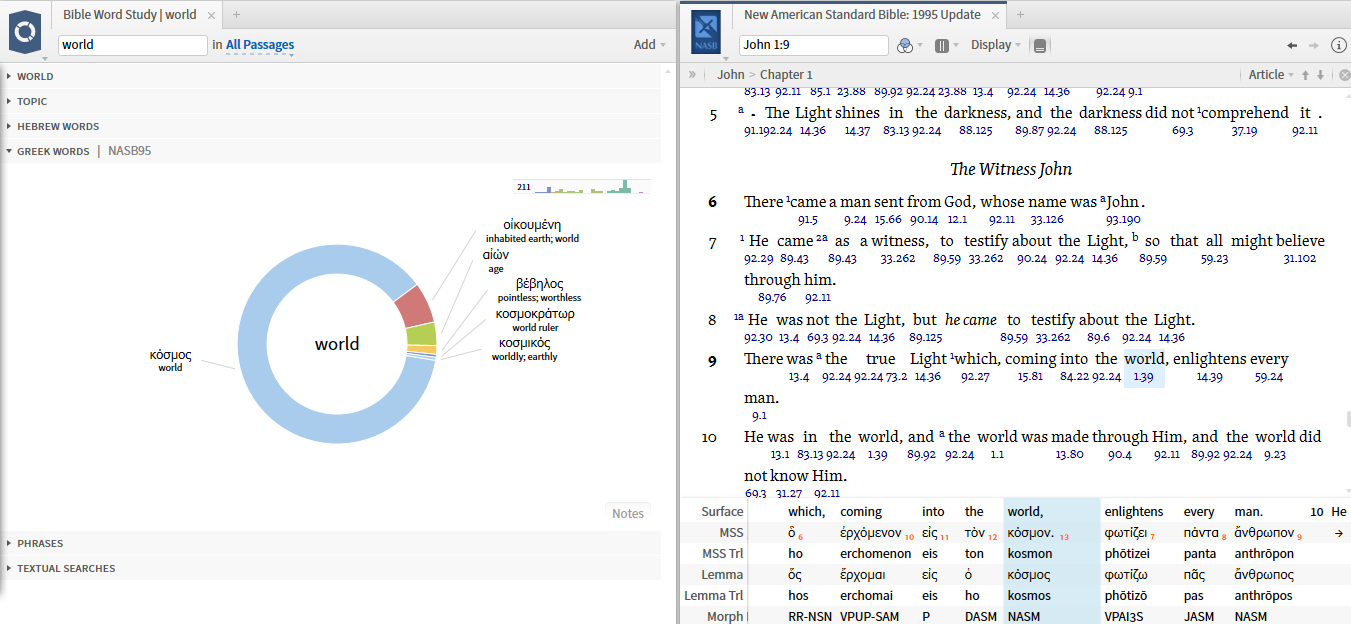Close the Bible Word Study tab
Viewport: 1351px width, 624px height.
pos(211,15)
